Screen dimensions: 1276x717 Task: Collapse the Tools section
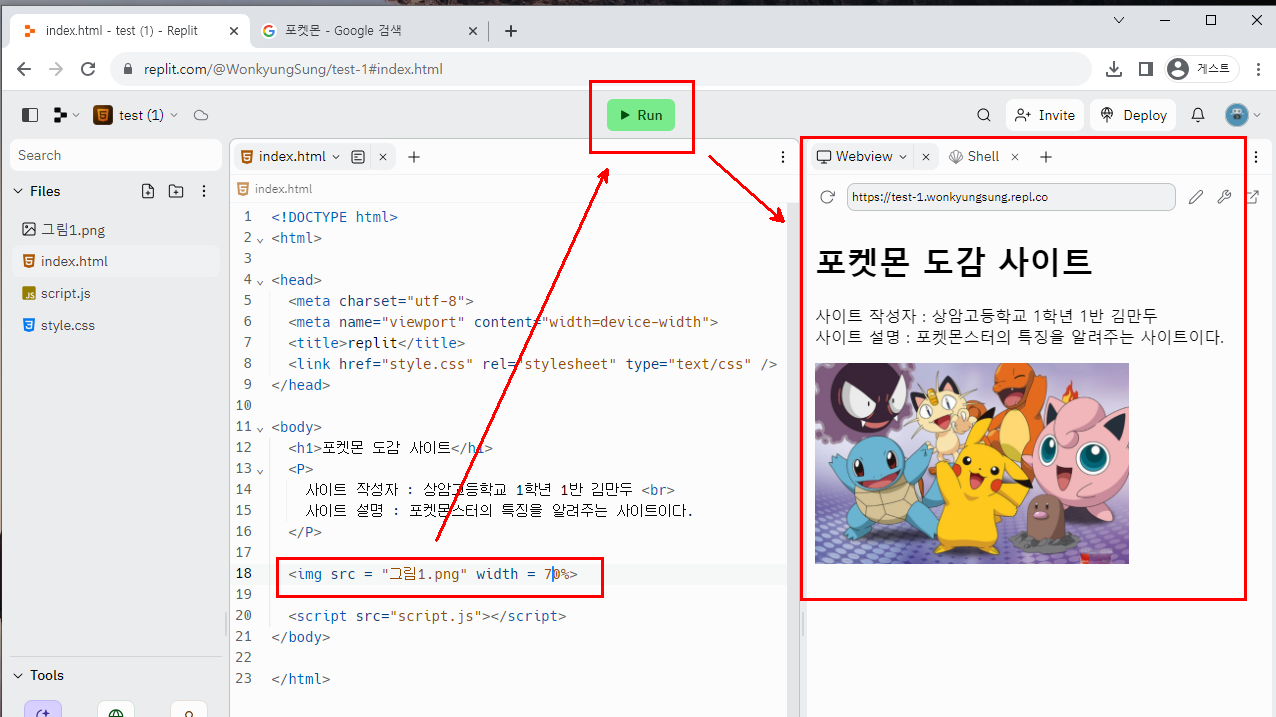[38, 675]
